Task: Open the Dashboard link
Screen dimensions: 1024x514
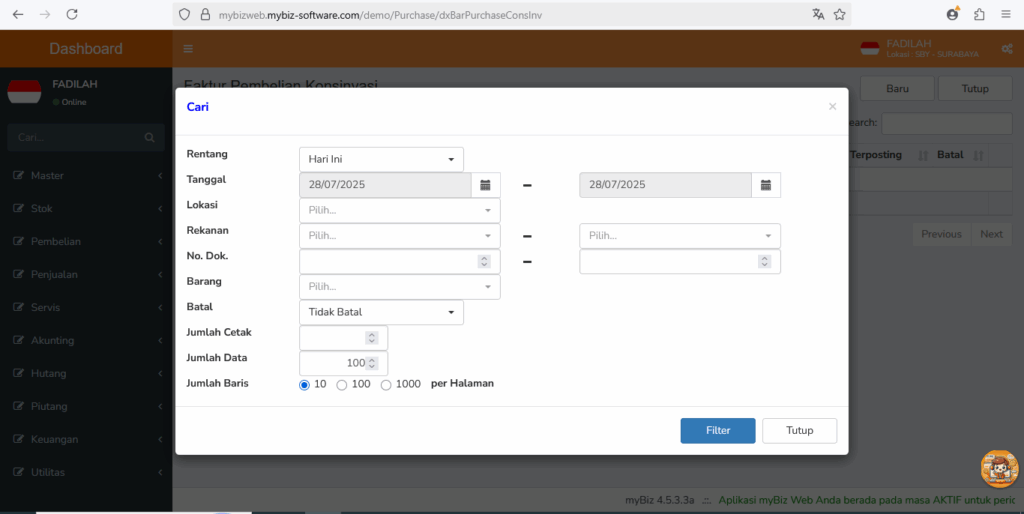Action: click(86, 48)
